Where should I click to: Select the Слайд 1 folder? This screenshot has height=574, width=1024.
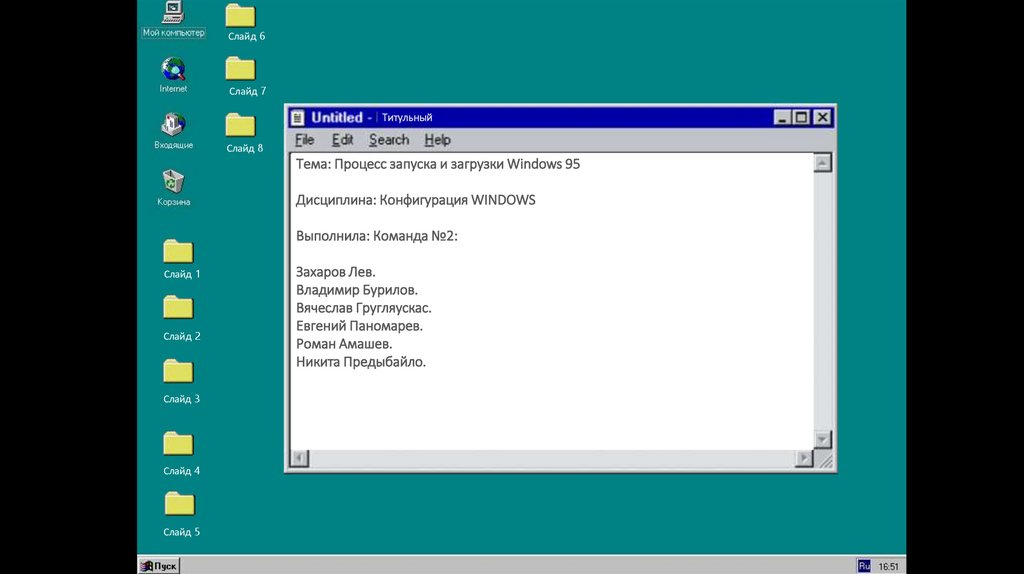coord(178,252)
